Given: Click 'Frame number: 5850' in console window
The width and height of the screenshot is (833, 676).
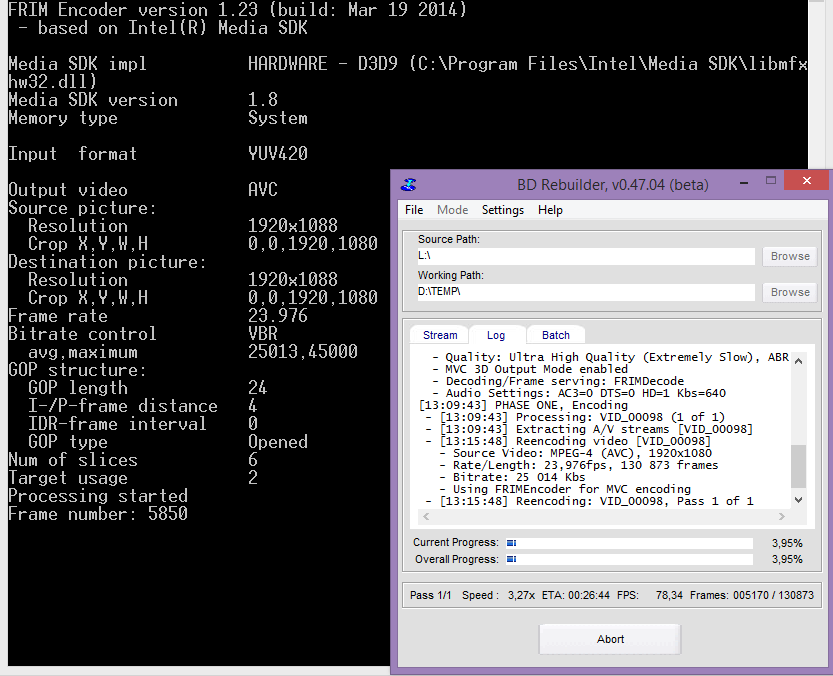Looking at the screenshot, I should point(98,514).
